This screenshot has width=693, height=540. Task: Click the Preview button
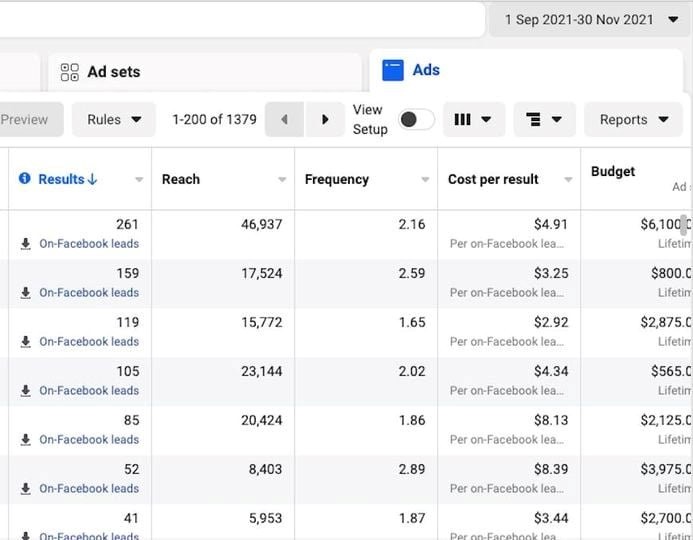[26, 120]
